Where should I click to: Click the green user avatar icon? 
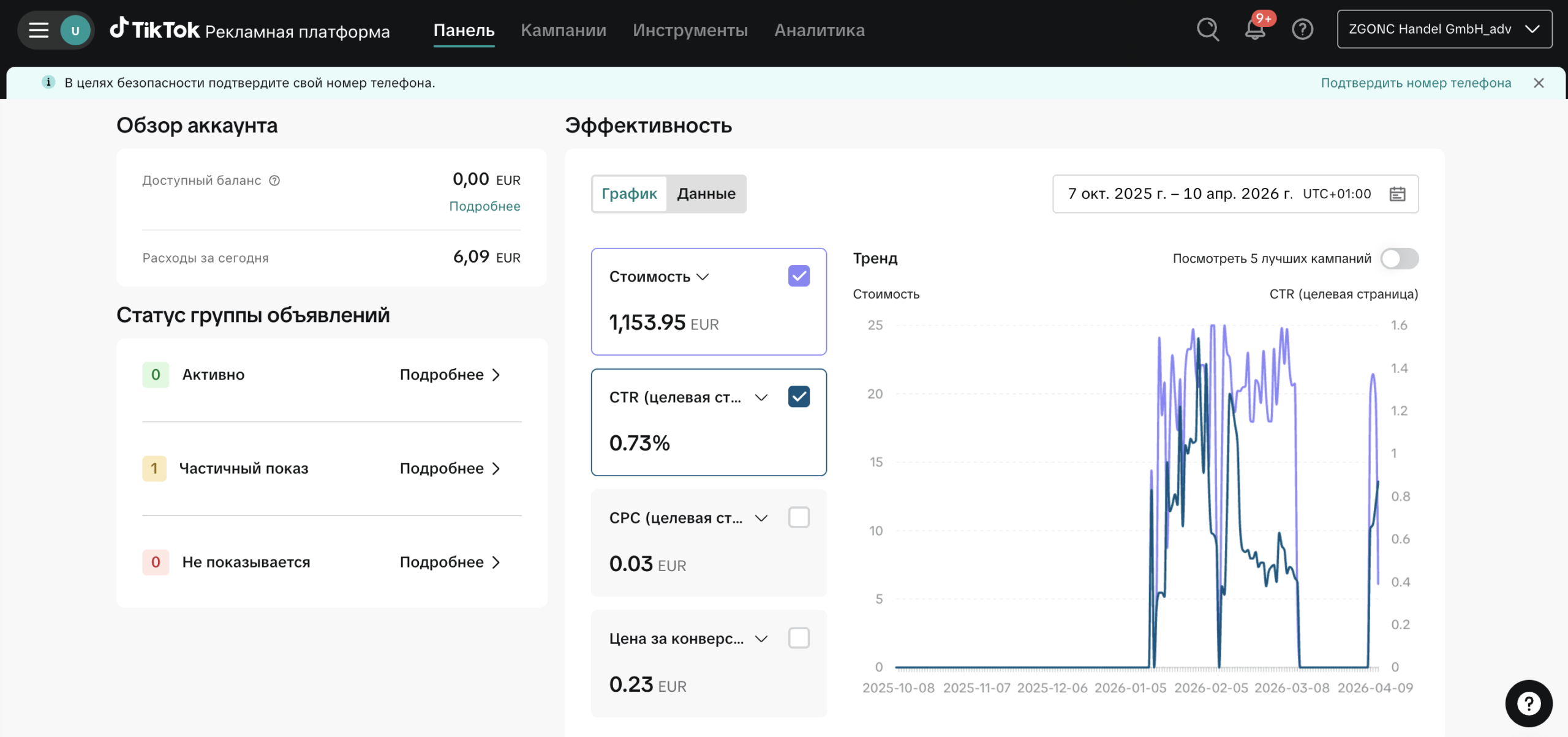(75, 30)
